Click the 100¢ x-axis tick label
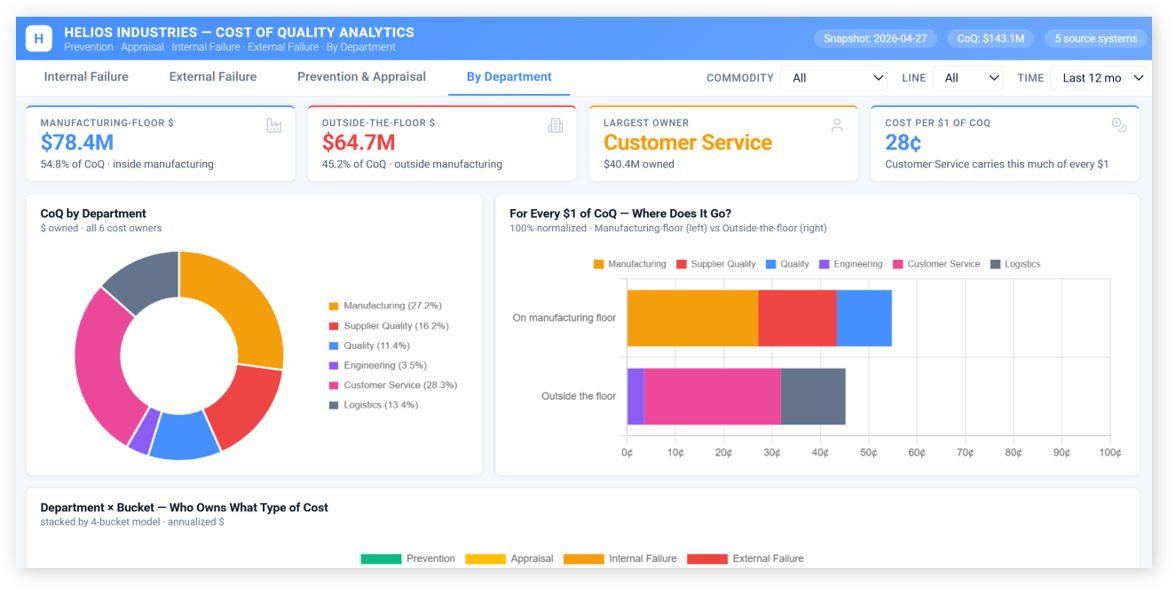 [x=1110, y=452]
